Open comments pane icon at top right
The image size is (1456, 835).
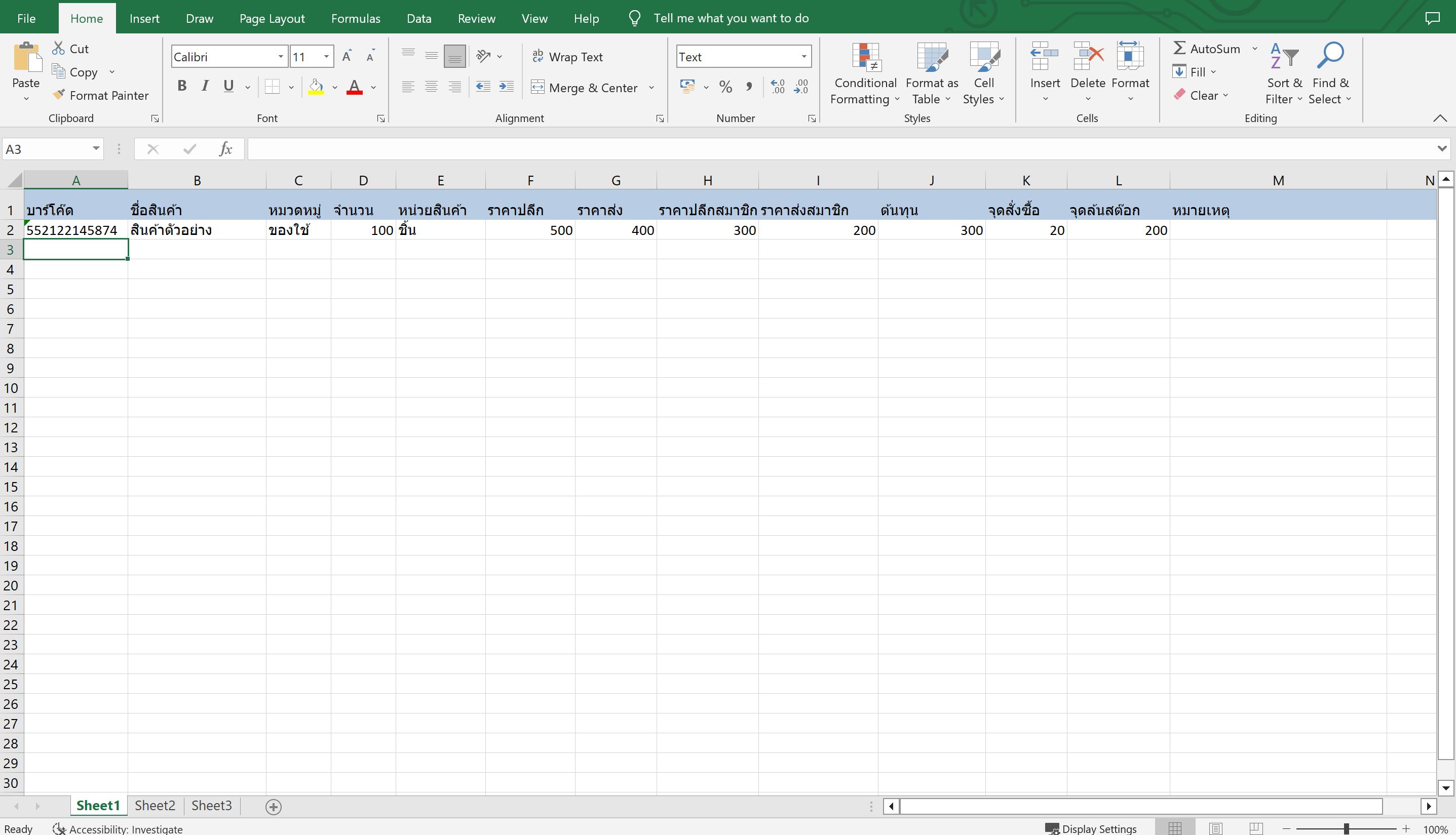point(1432,18)
